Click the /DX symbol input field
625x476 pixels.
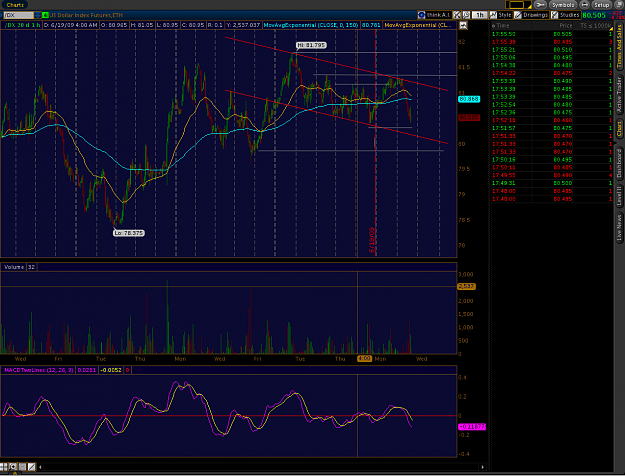(18, 15)
